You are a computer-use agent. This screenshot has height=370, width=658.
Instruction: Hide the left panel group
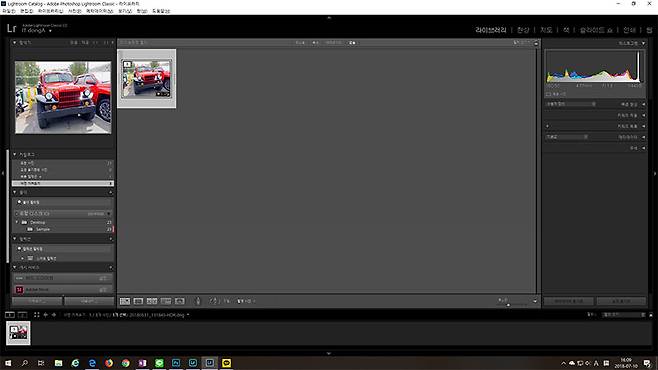point(3,173)
